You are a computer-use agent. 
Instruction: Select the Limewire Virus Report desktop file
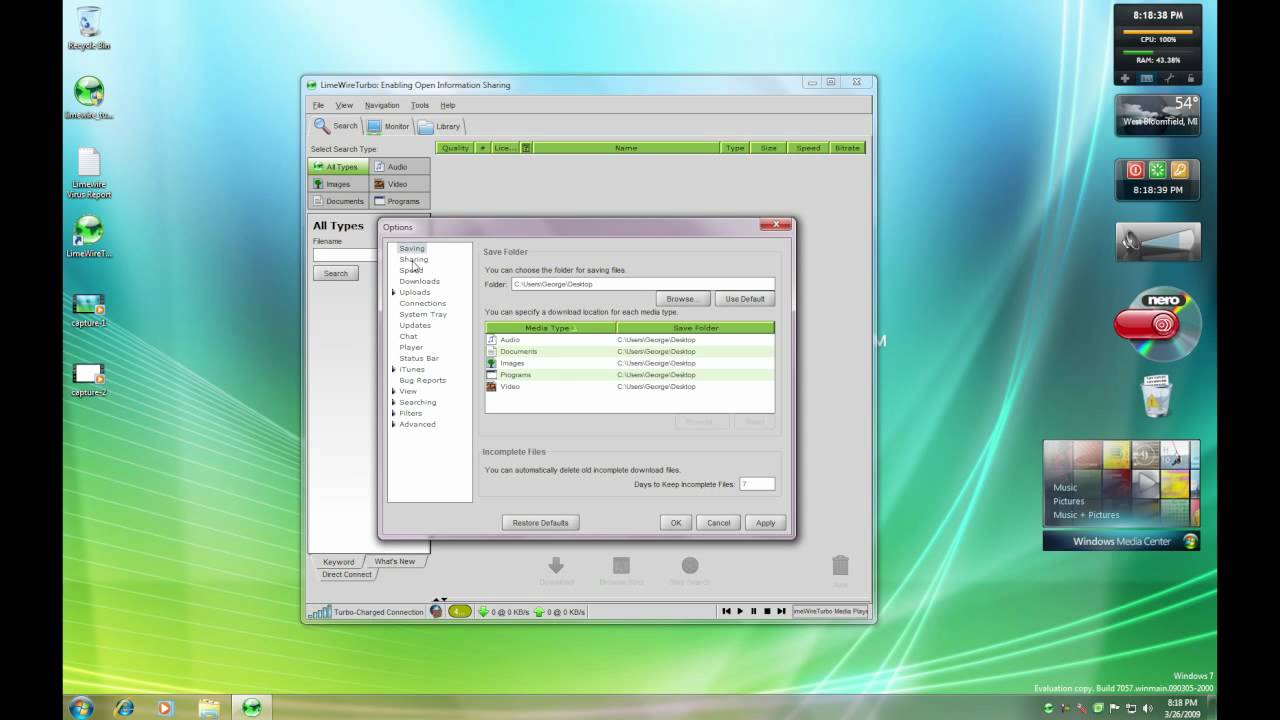tap(89, 174)
